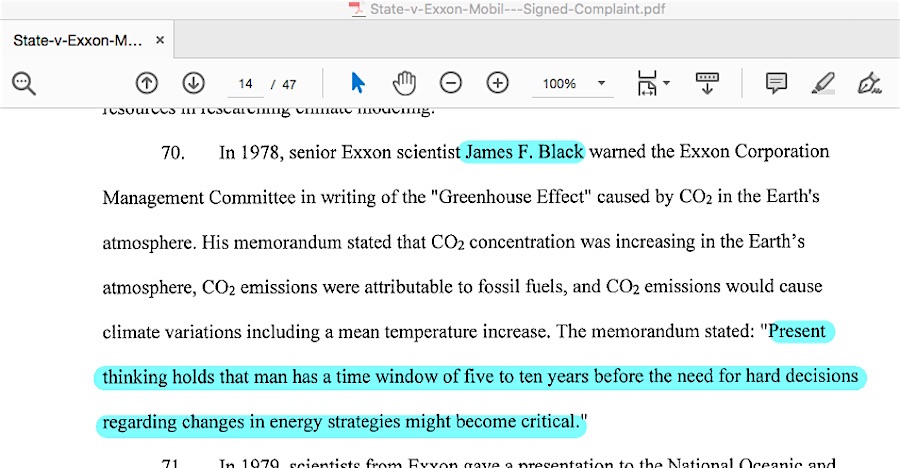Activate the arrow selection tool

pyautogui.click(x=358, y=84)
